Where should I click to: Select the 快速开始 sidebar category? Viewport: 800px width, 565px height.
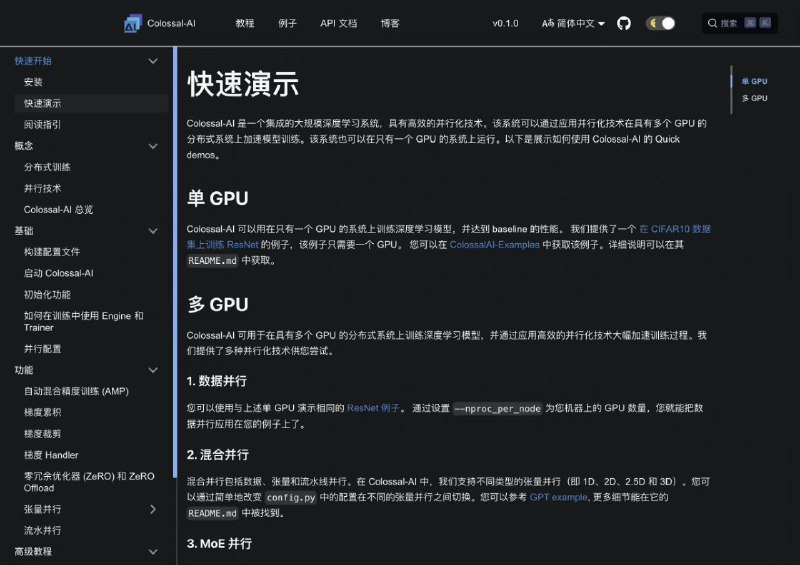point(33,61)
